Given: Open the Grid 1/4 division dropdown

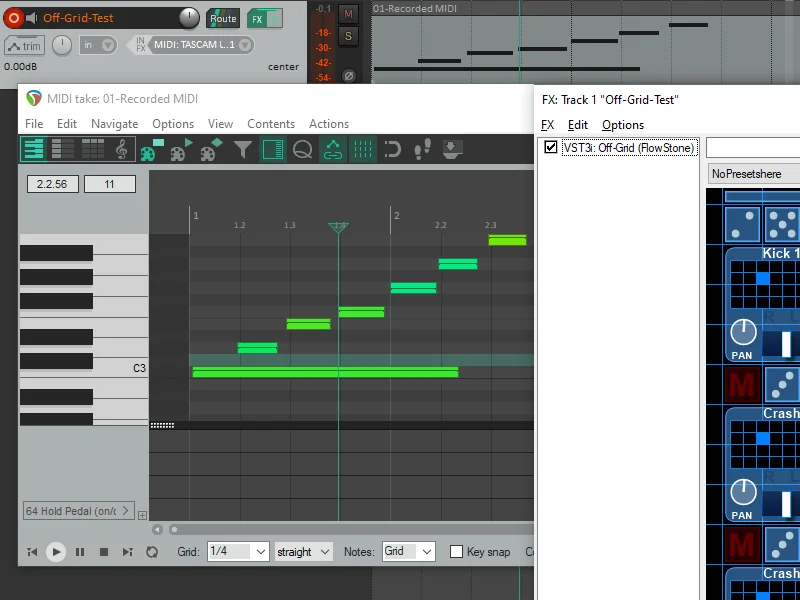Looking at the screenshot, I should click(238, 551).
